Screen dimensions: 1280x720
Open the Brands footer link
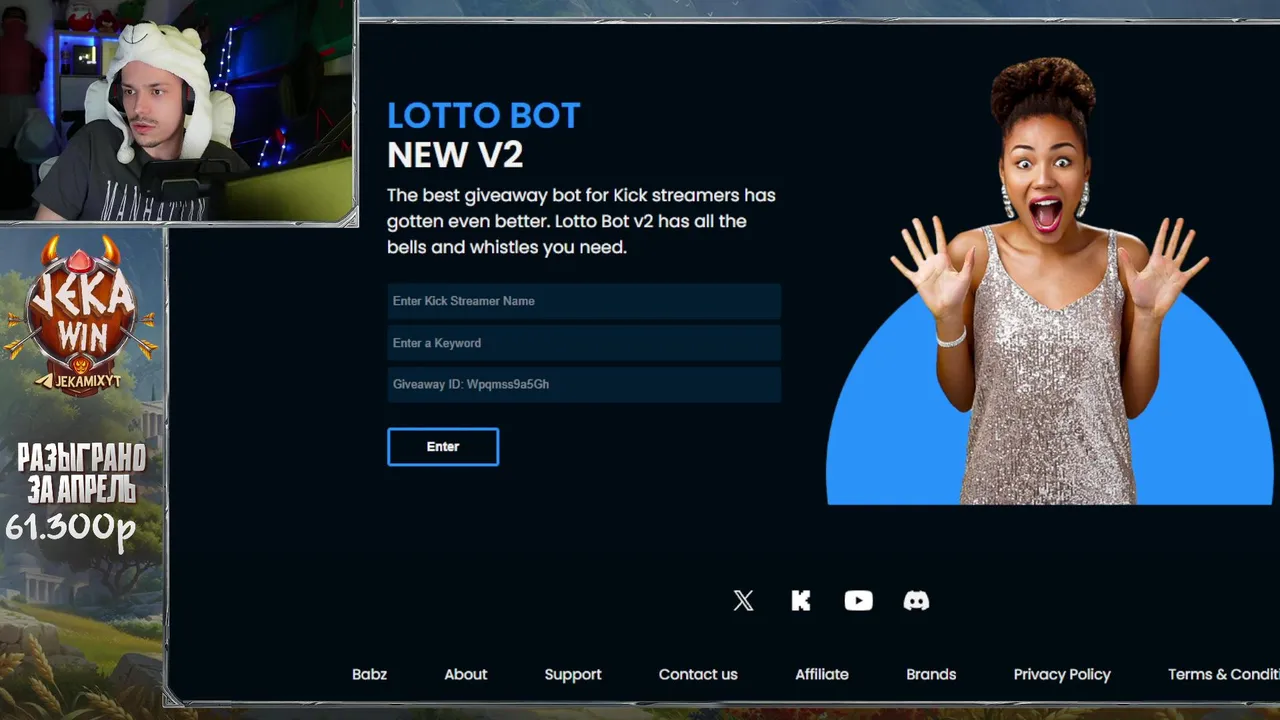931,674
